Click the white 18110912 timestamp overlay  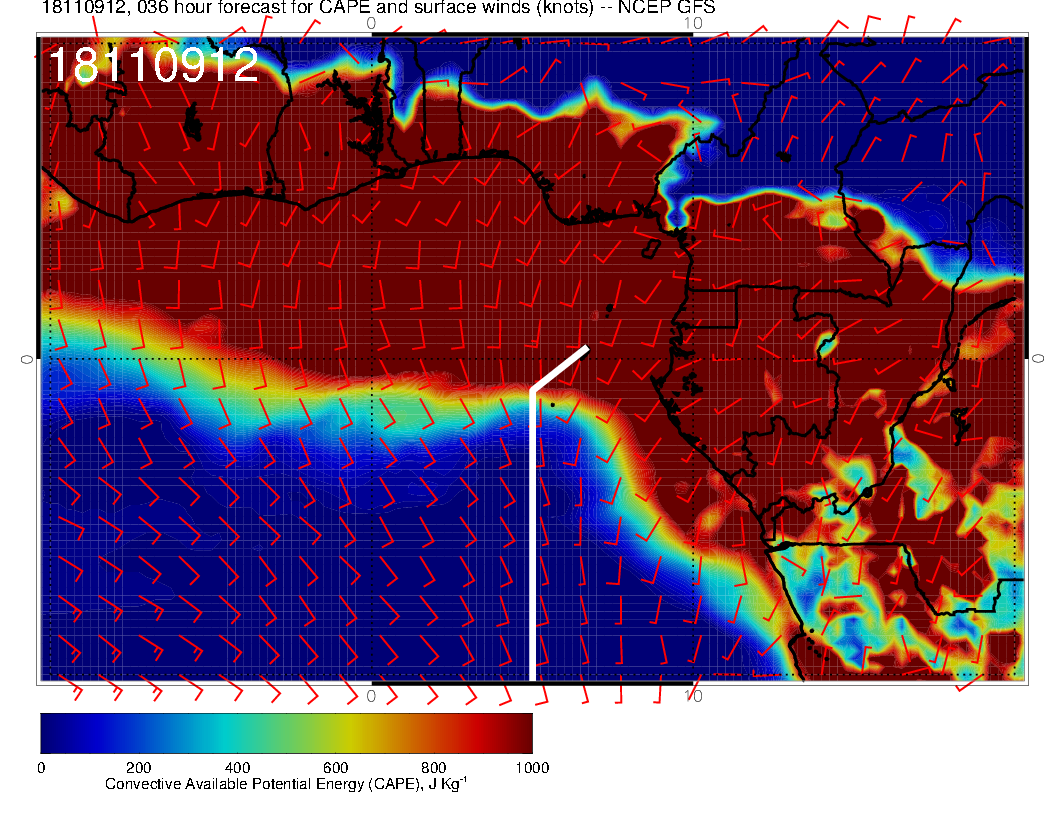[153, 66]
